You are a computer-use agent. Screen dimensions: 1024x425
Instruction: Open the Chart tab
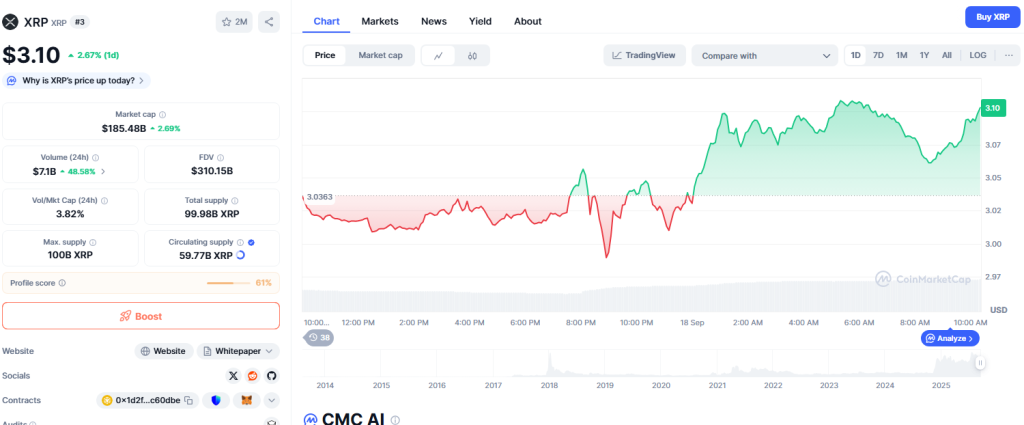(x=327, y=21)
